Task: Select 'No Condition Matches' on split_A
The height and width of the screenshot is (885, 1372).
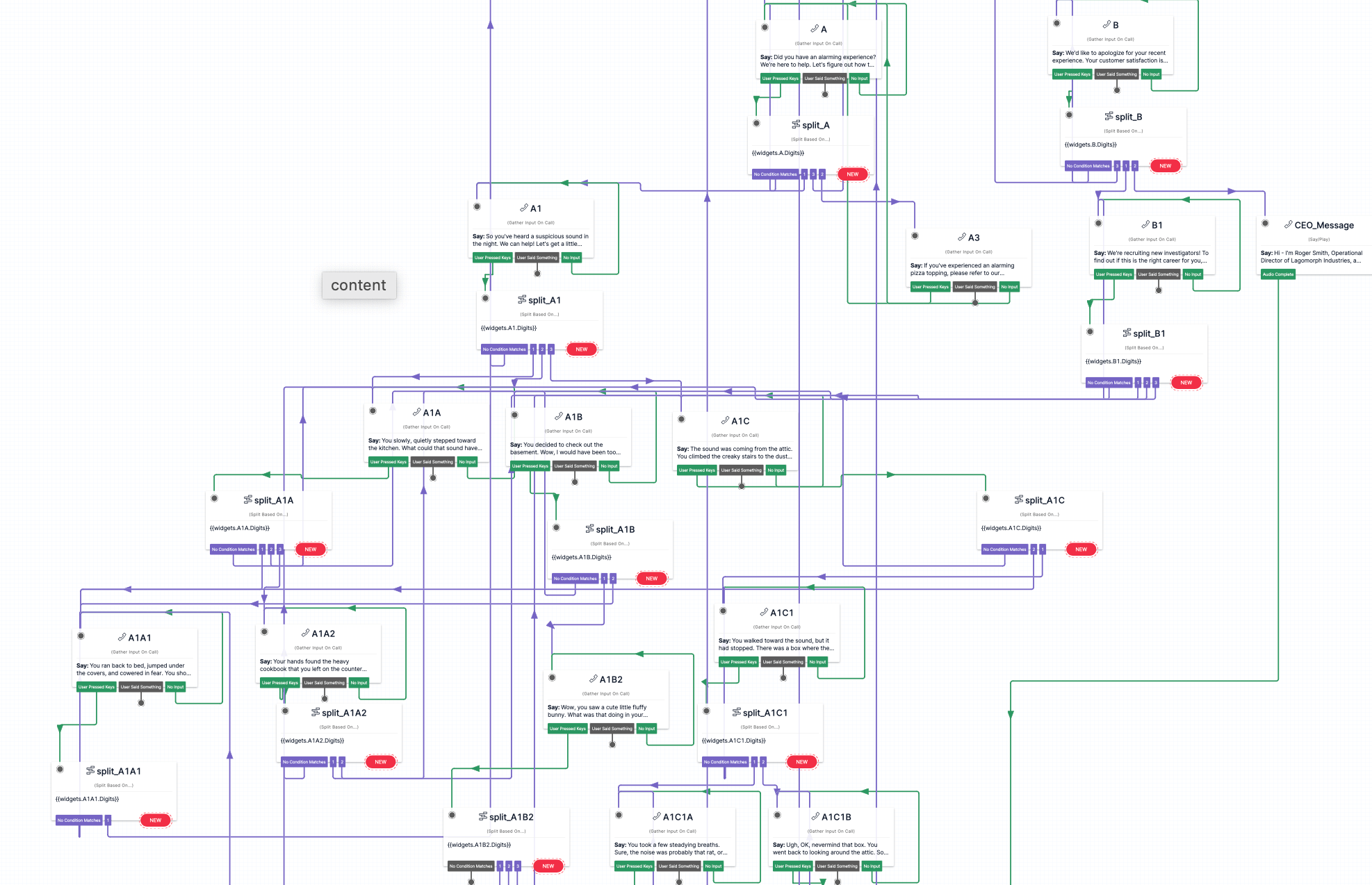Action: point(776,174)
